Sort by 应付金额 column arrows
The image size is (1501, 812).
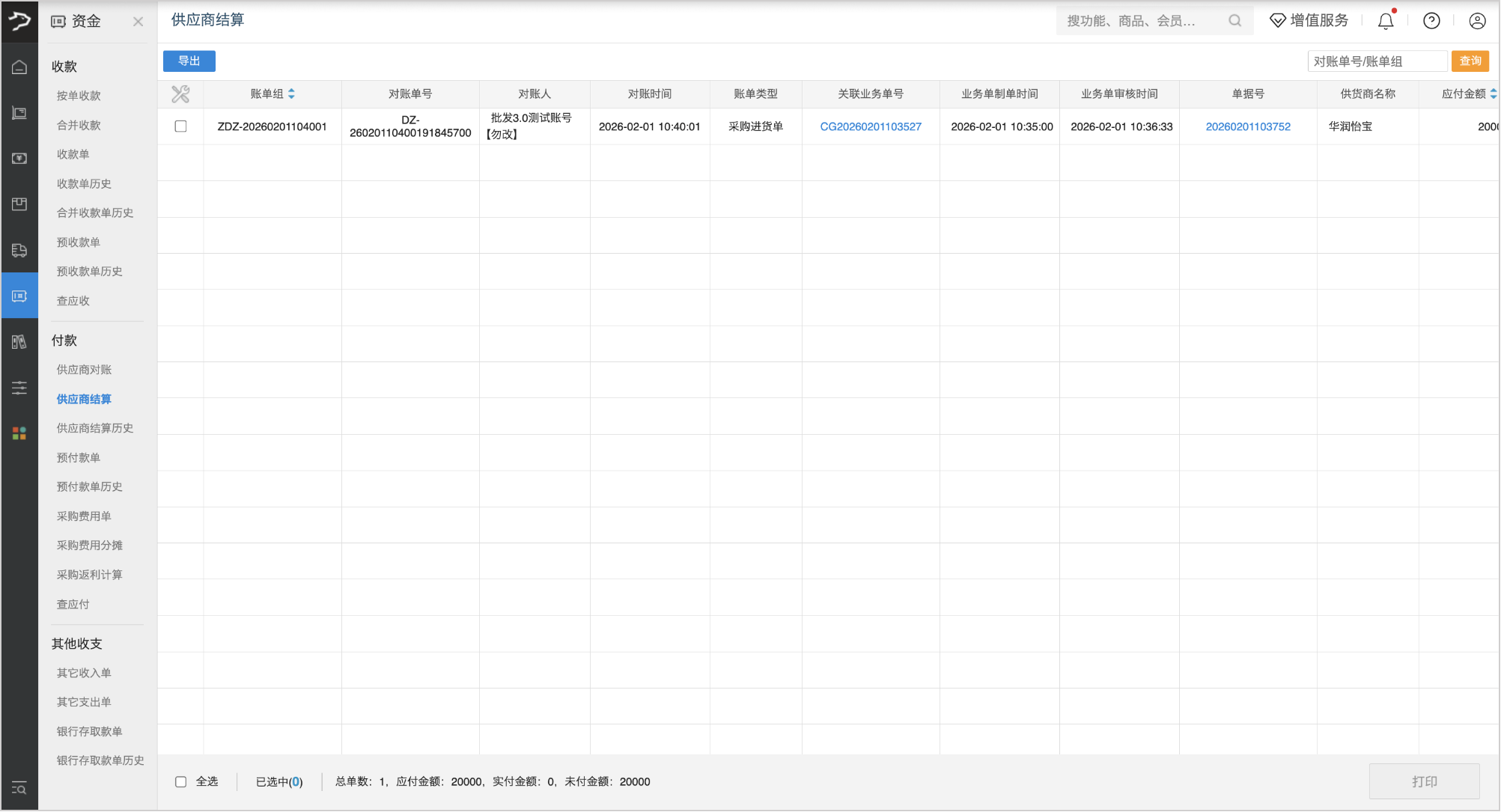(1493, 94)
